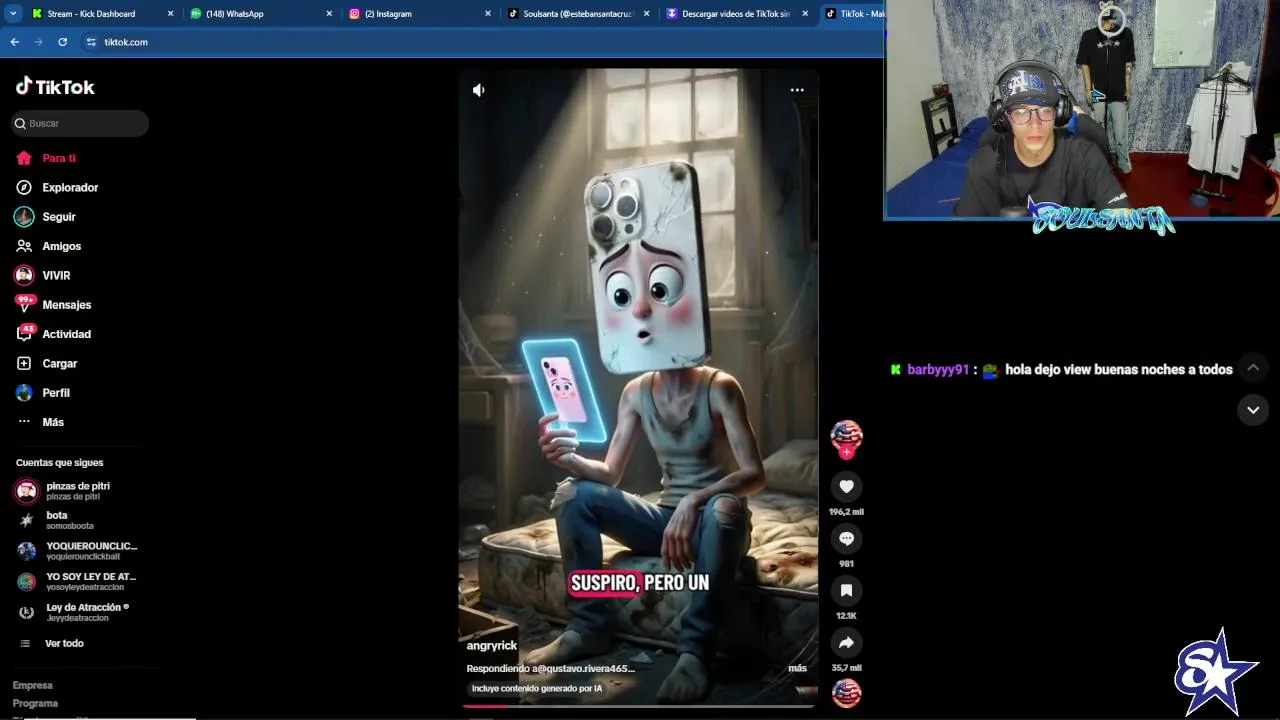Close the Descargar videos tab
Image resolution: width=1280 pixels, height=720 pixels.
coord(805,14)
